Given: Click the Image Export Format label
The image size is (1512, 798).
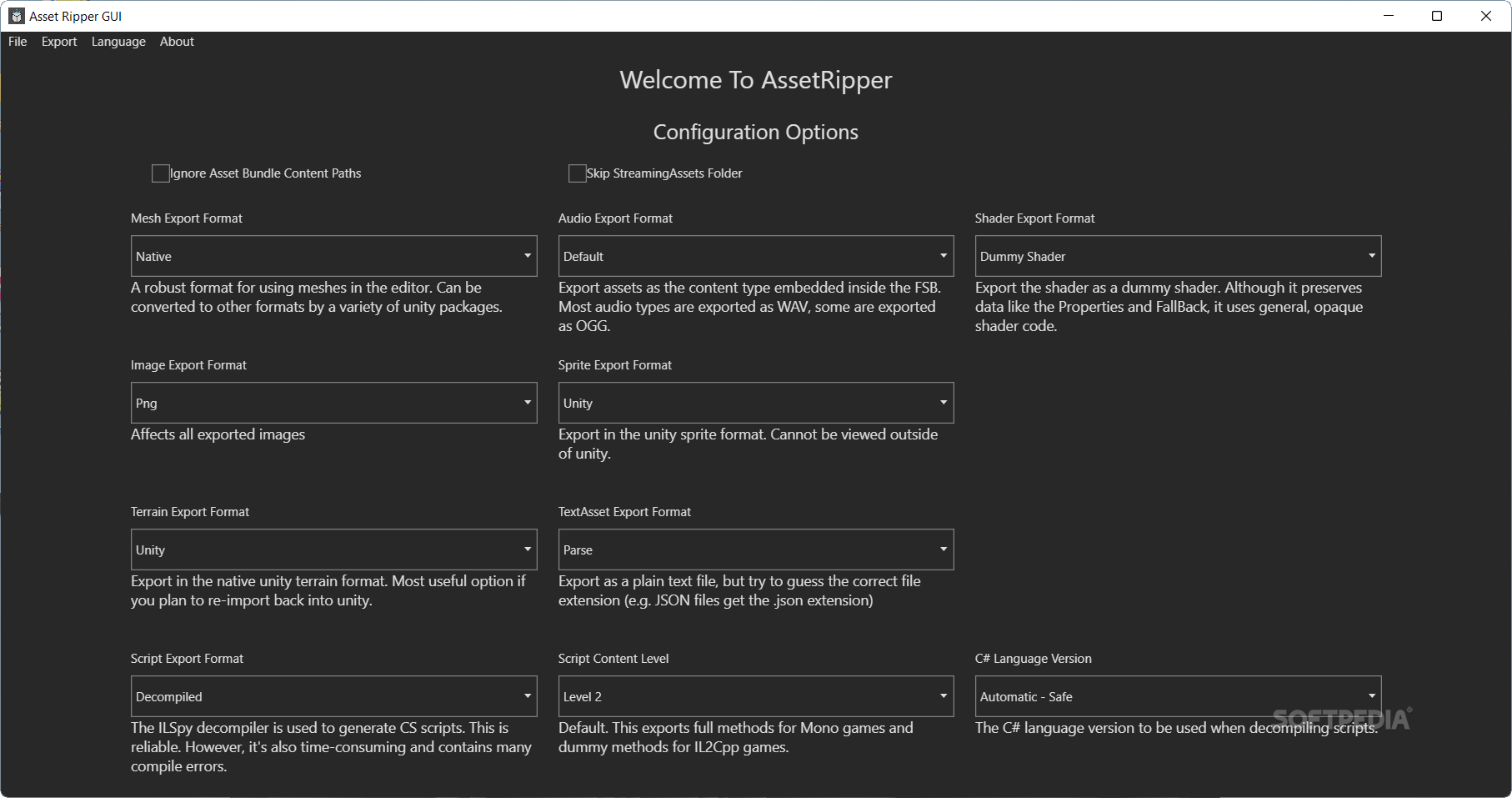Looking at the screenshot, I should coord(188,365).
